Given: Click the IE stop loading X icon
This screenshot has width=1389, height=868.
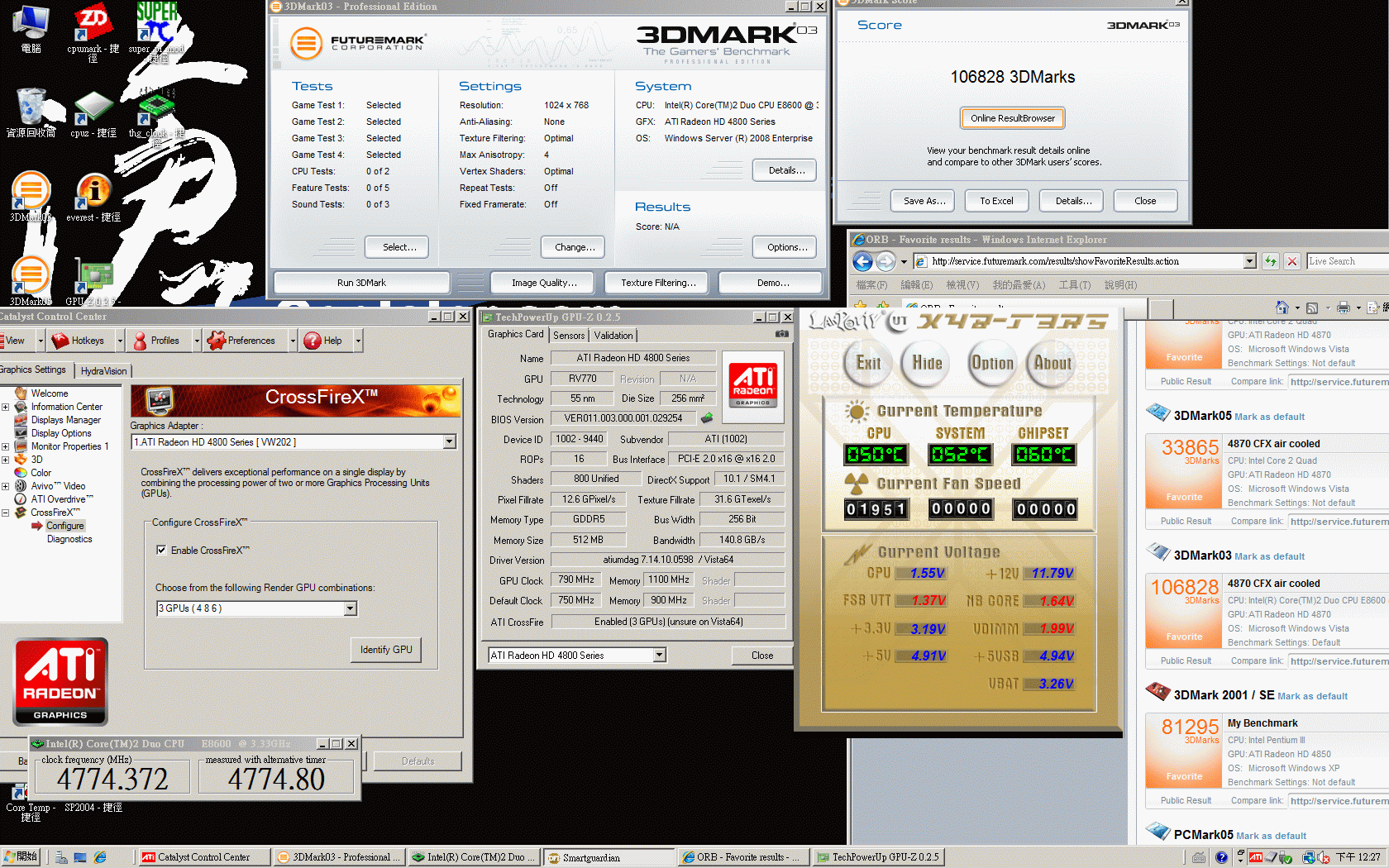Looking at the screenshot, I should (1292, 261).
